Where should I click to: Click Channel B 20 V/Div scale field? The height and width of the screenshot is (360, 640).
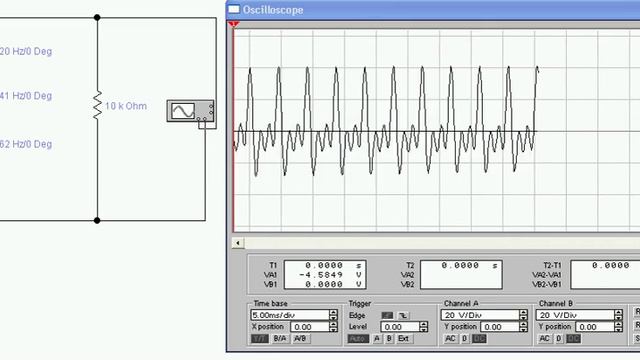click(x=575, y=315)
